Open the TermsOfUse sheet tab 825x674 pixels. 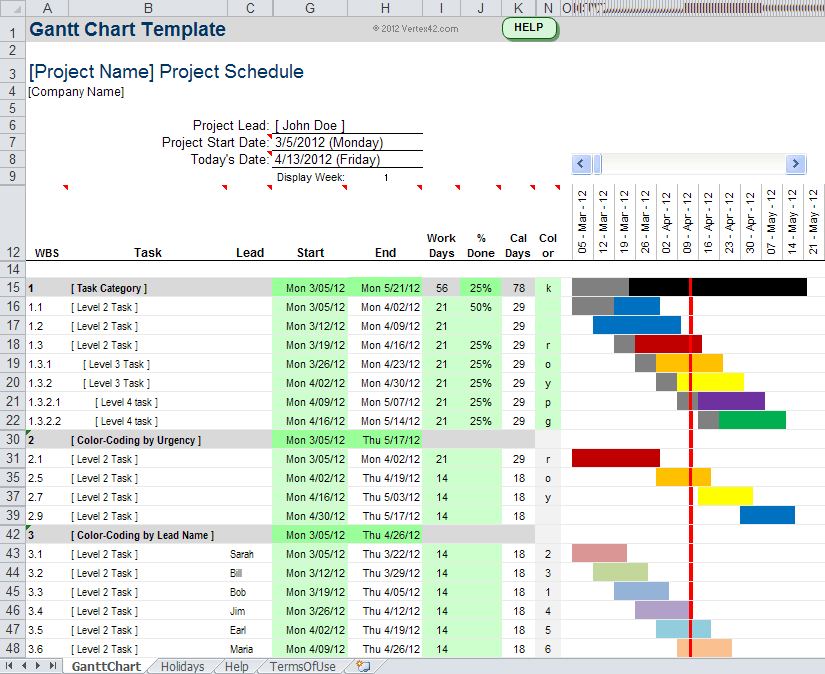(301, 666)
